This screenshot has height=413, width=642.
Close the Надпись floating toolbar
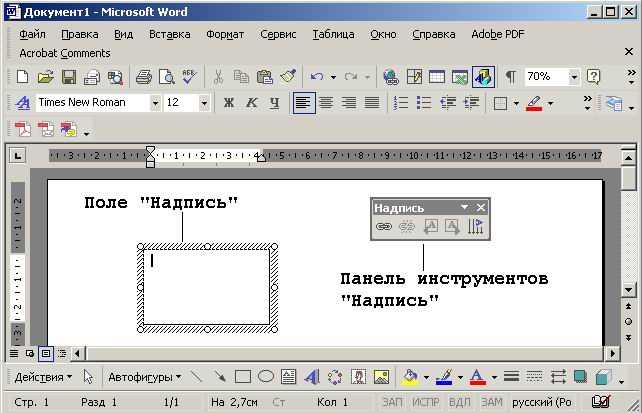coord(481,208)
